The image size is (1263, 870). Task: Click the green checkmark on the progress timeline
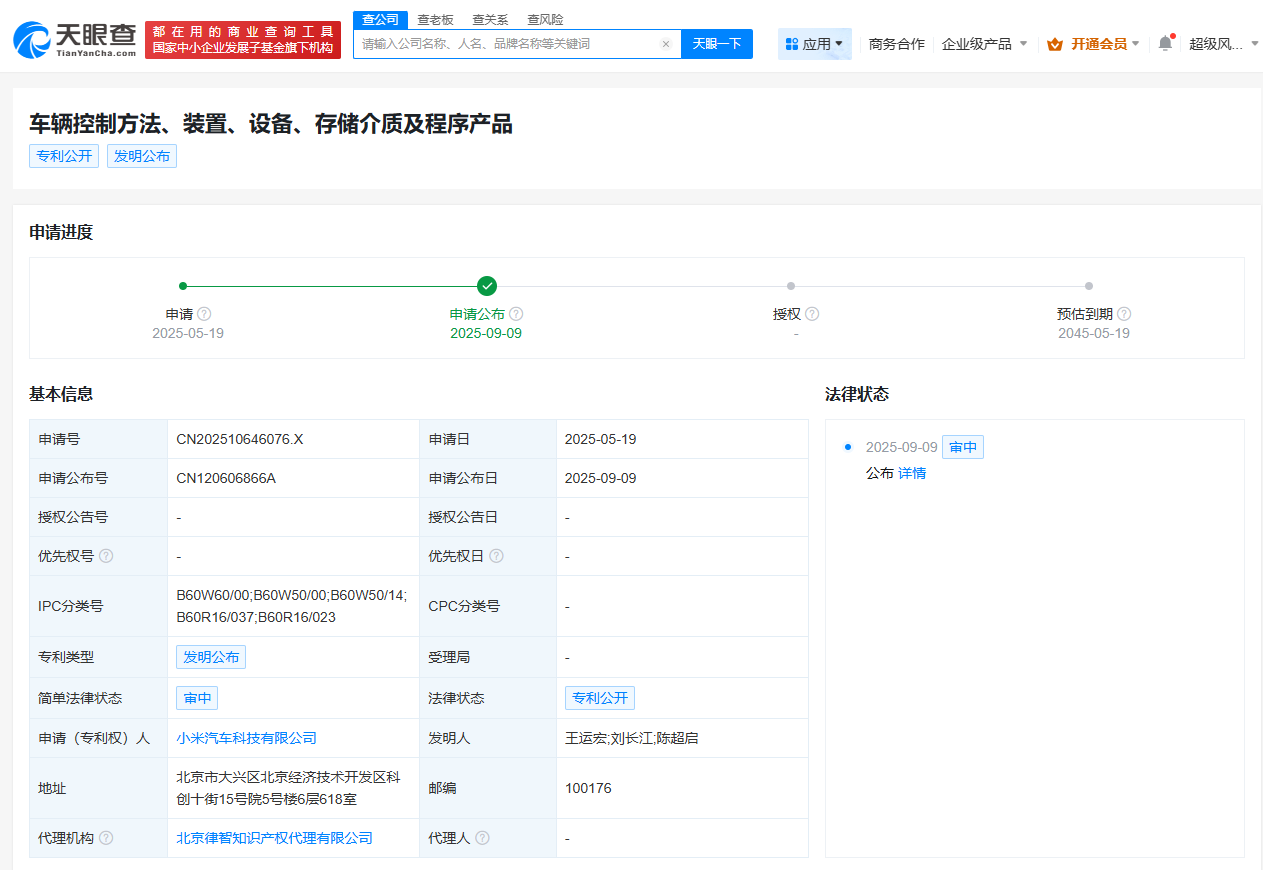click(486, 285)
